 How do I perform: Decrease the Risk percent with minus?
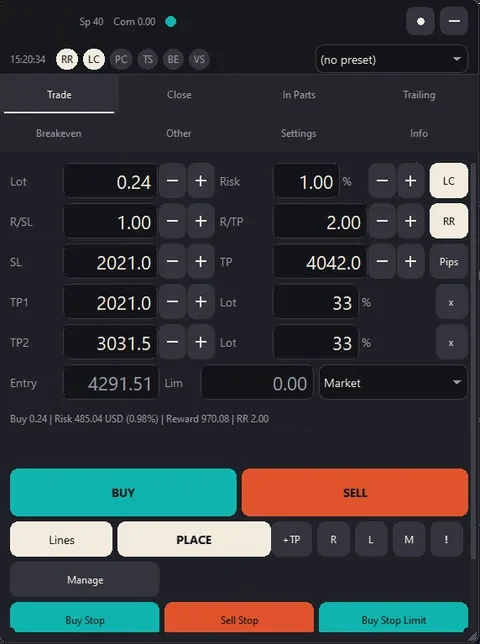tap(382, 181)
